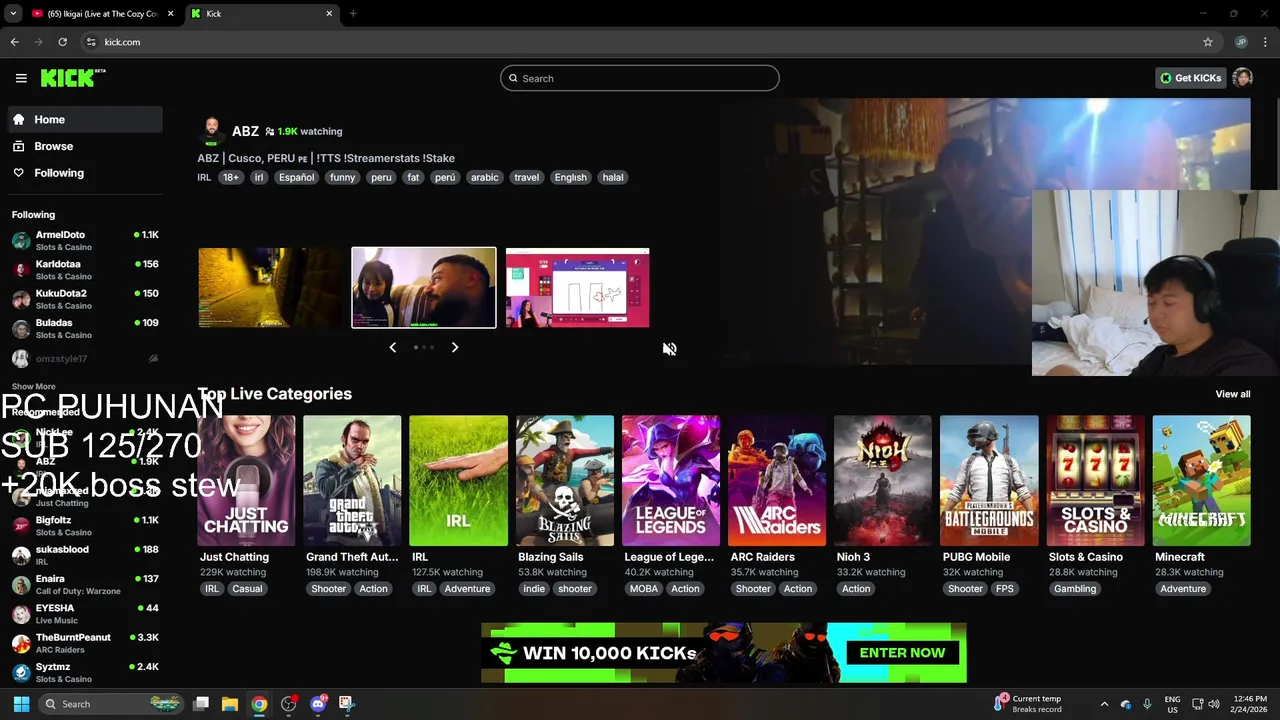
Task: Click the kick.com address bar
Action: [640, 42]
